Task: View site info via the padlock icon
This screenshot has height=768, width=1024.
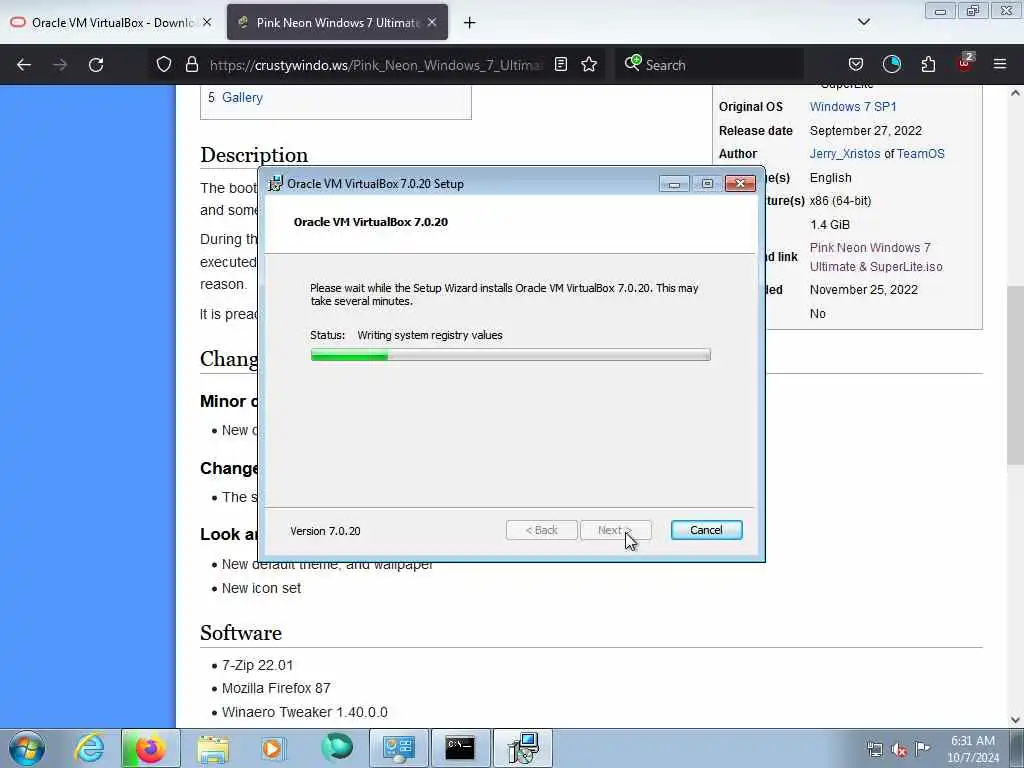Action: coord(191,64)
